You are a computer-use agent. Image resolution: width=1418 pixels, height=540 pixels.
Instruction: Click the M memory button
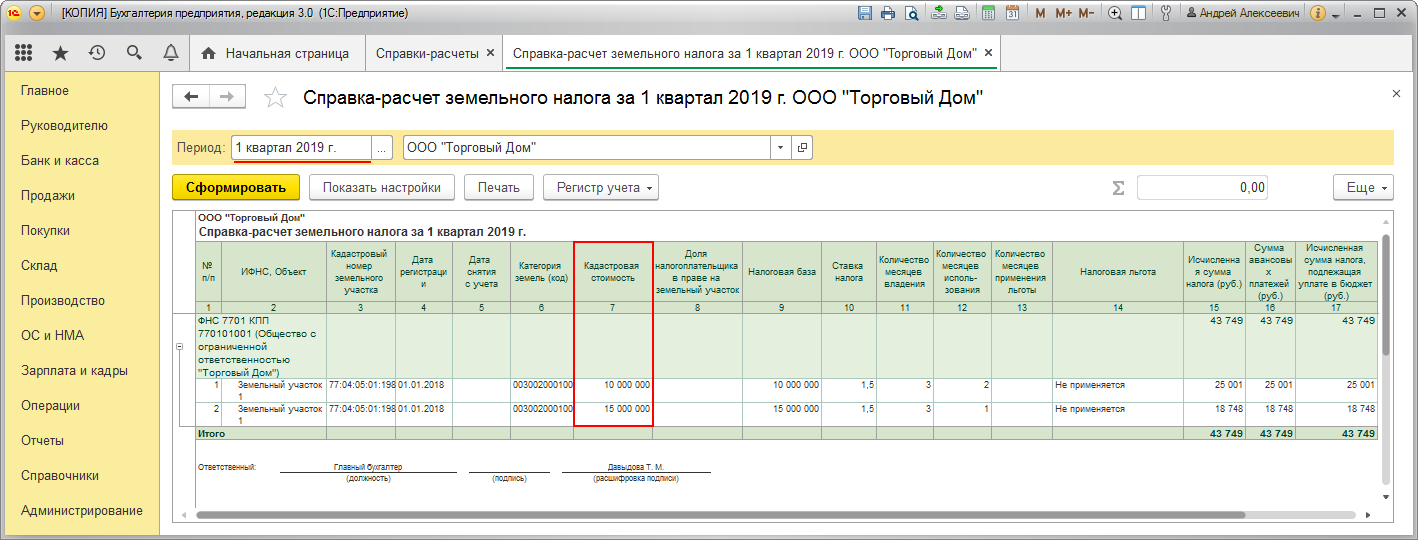pos(1040,13)
